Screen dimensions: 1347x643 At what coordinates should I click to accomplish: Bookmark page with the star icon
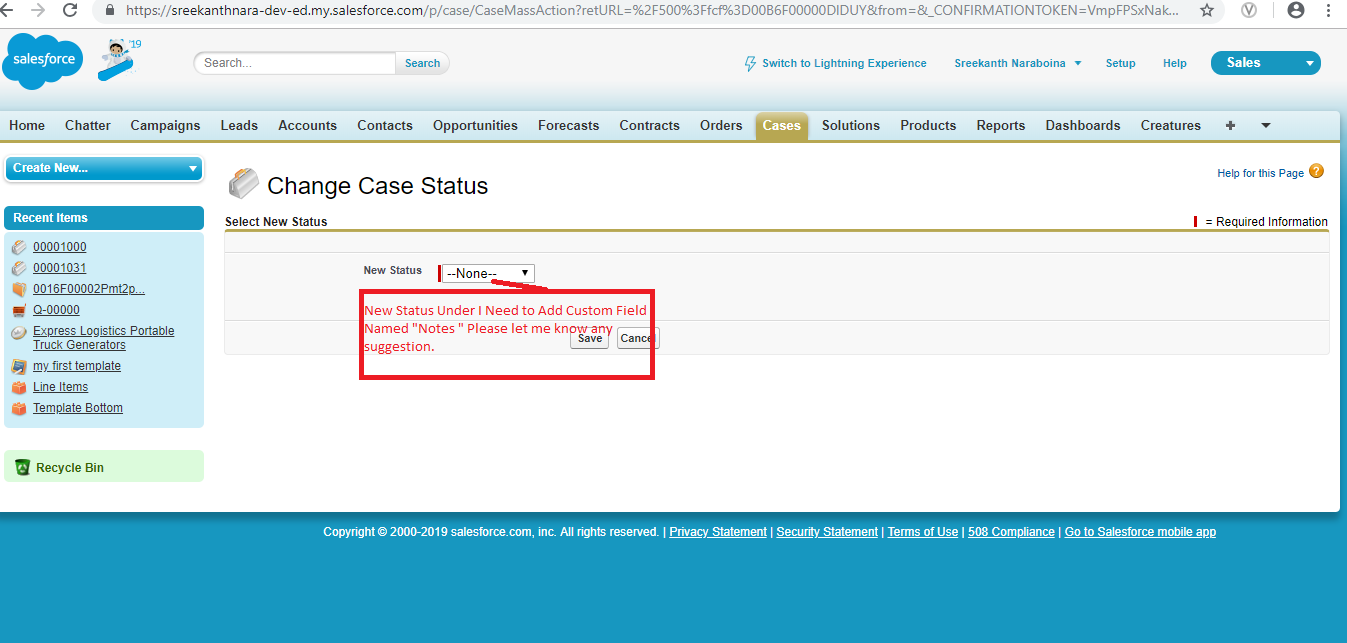1207,11
